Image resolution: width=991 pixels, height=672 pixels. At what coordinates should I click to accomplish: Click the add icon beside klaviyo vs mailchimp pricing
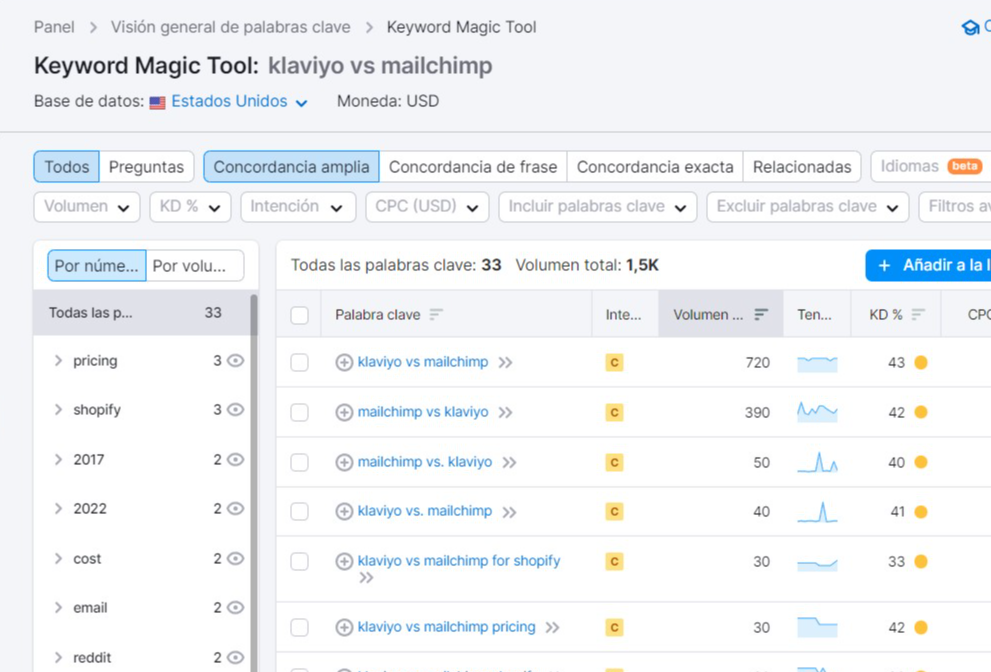pyautogui.click(x=344, y=627)
